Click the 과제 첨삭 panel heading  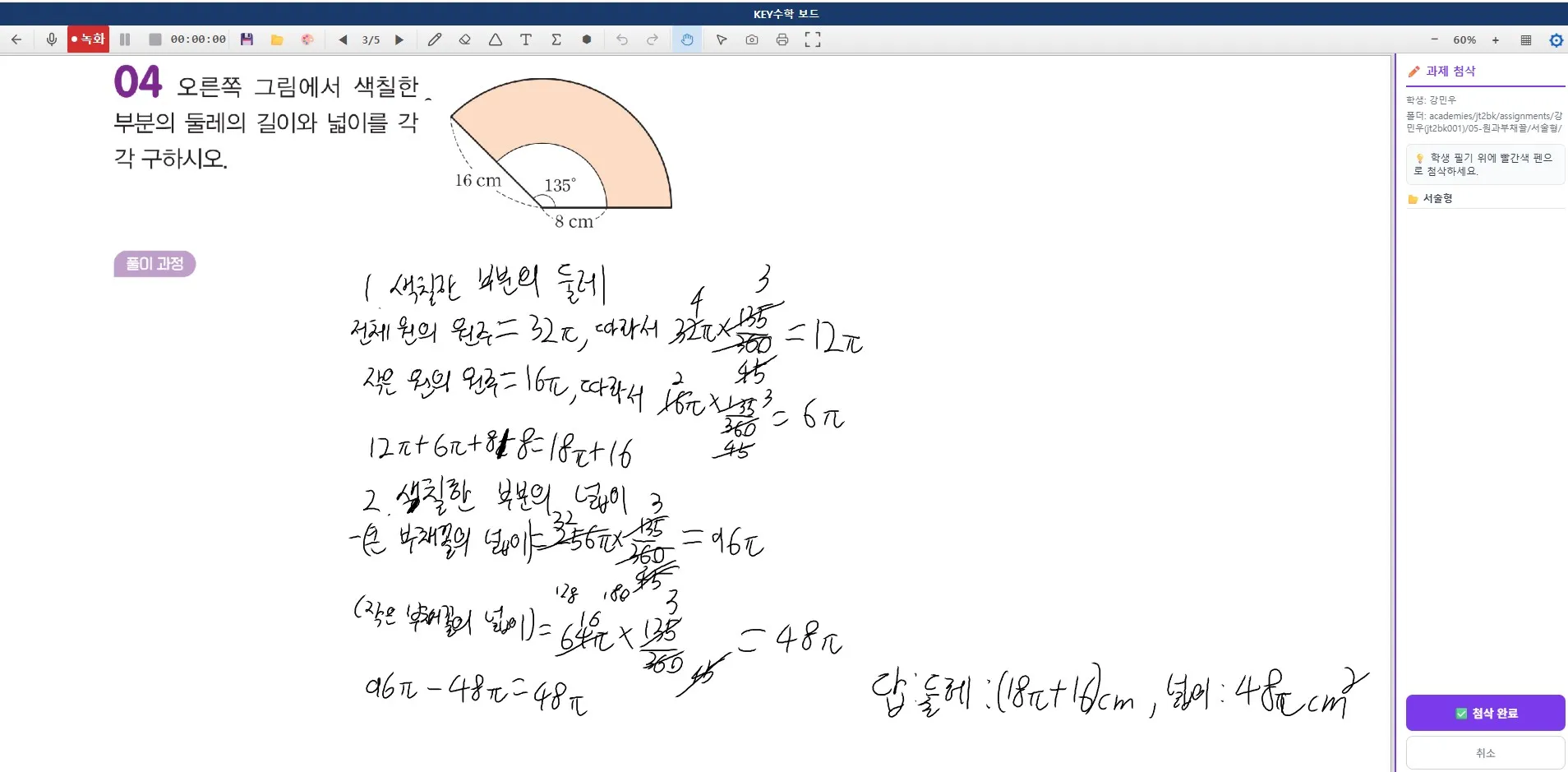tap(1450, 72)
